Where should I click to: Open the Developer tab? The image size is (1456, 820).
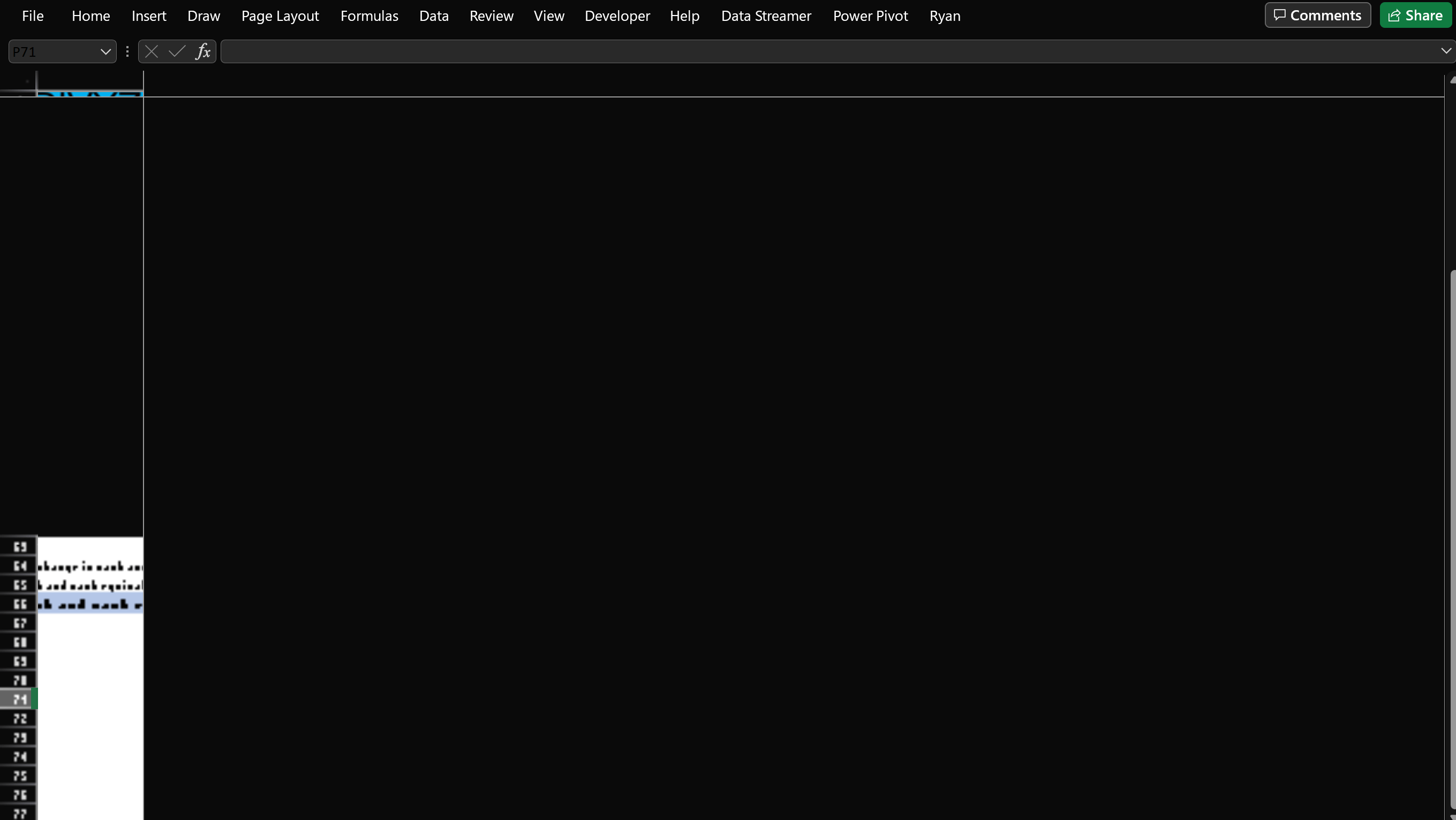[617, 16]
